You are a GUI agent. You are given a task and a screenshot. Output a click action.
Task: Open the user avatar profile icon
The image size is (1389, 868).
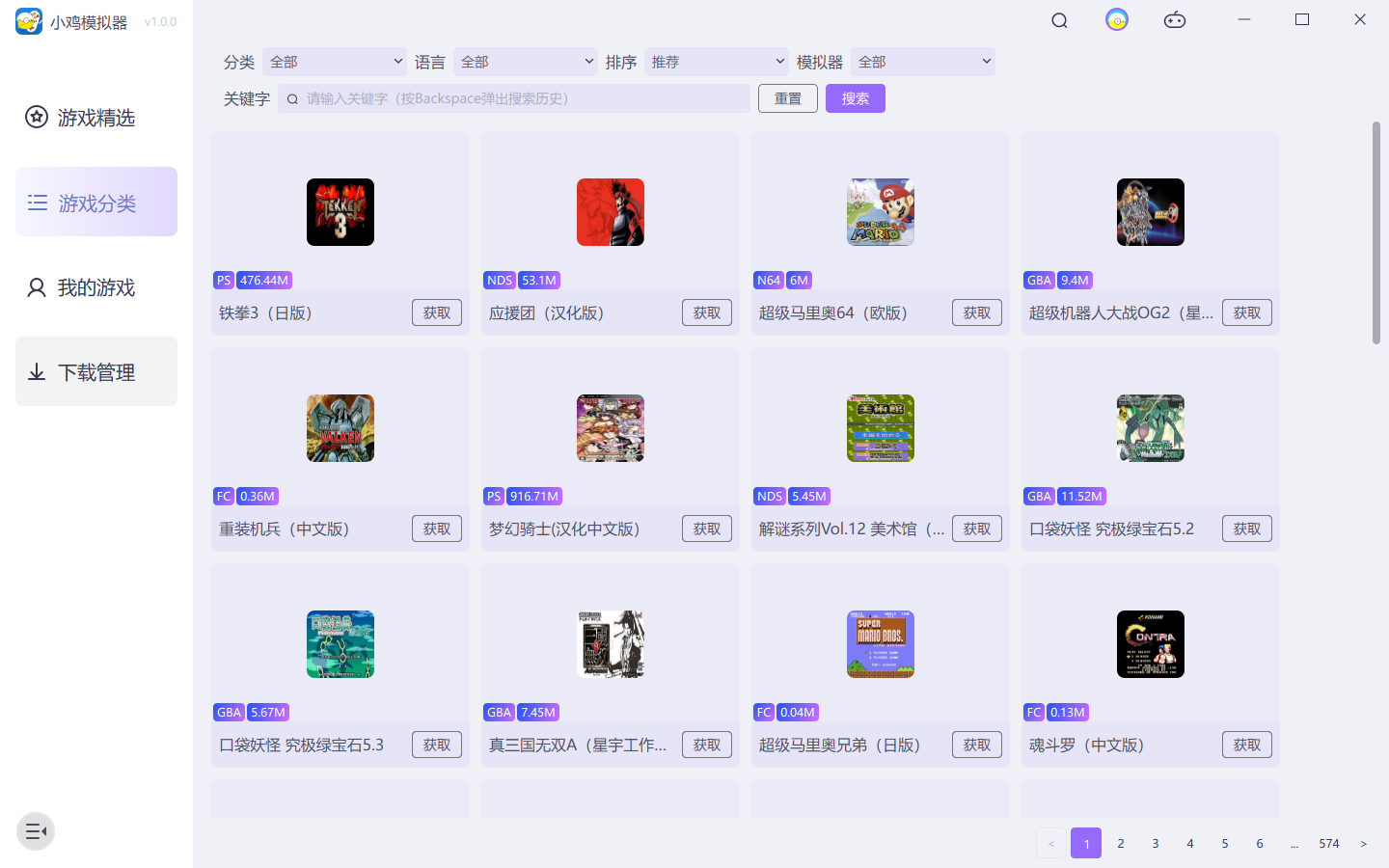(x=1117, y=20)
